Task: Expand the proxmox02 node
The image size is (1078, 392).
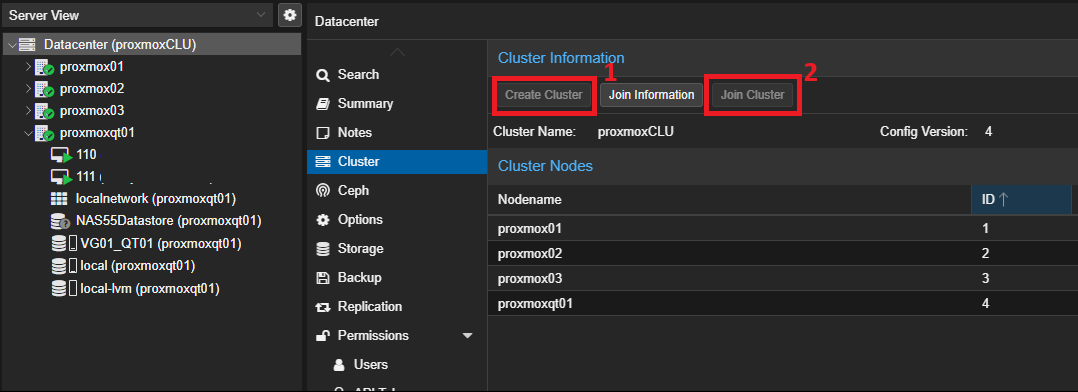Action: pyautogui.click(x=28, y=89)
